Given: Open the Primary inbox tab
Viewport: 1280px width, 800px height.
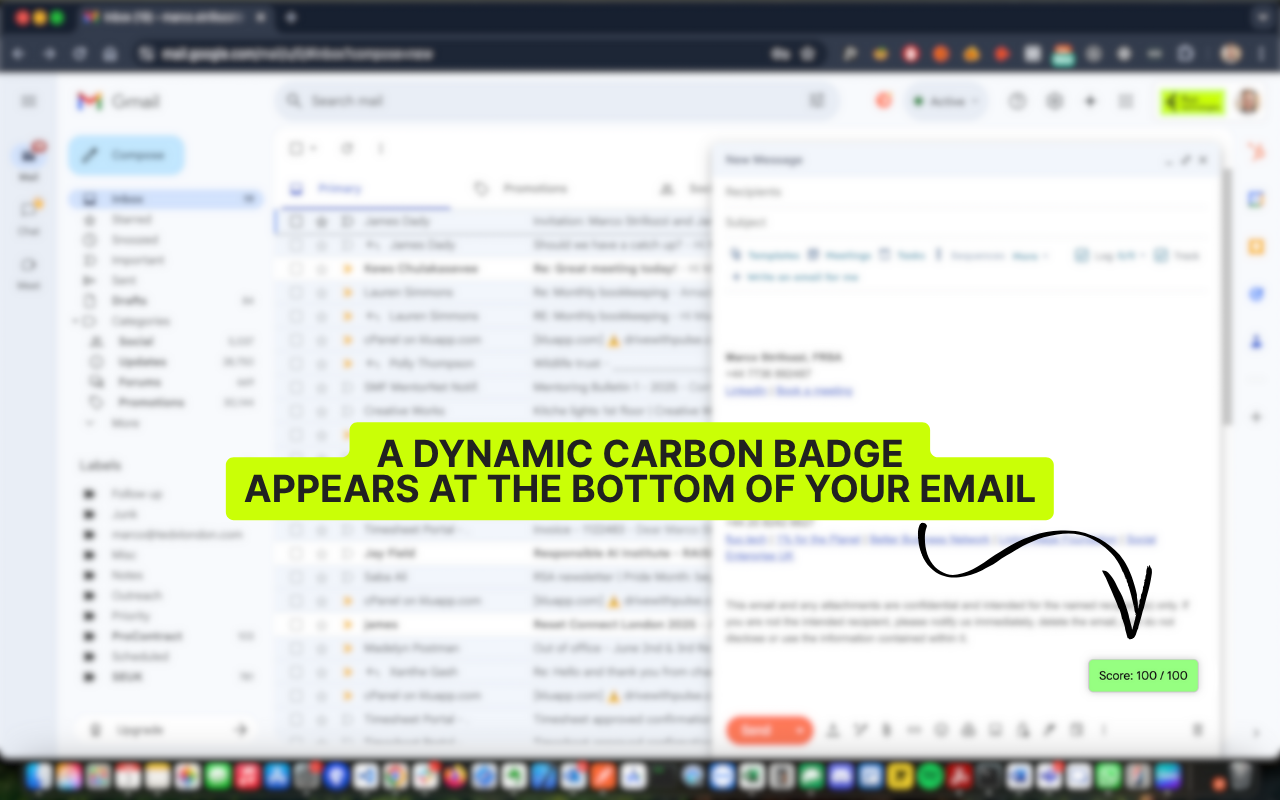Looking at the screenshot, I should [340, 188].
